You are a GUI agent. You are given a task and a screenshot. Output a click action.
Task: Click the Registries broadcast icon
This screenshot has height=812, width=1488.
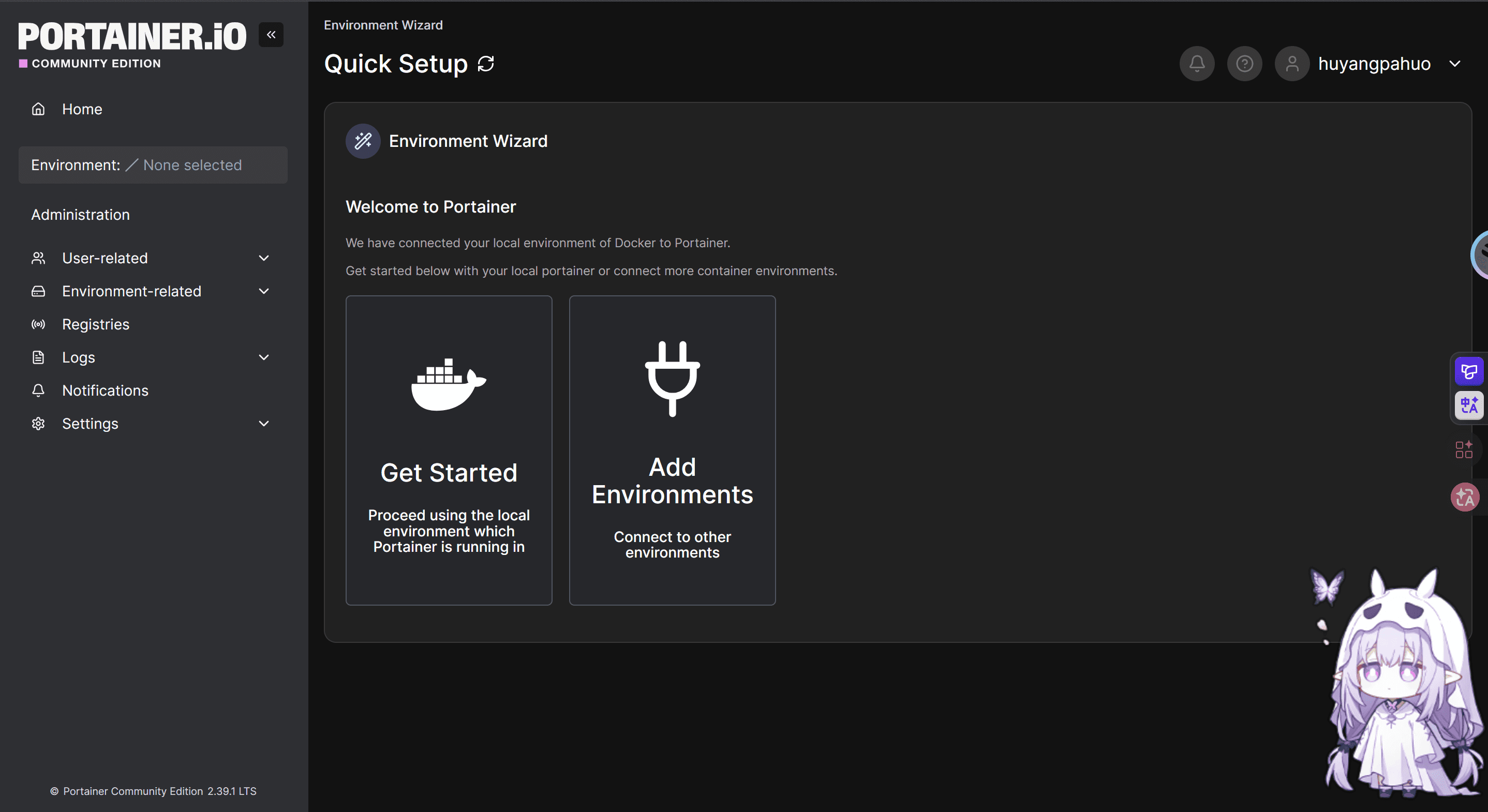(38, 325)
